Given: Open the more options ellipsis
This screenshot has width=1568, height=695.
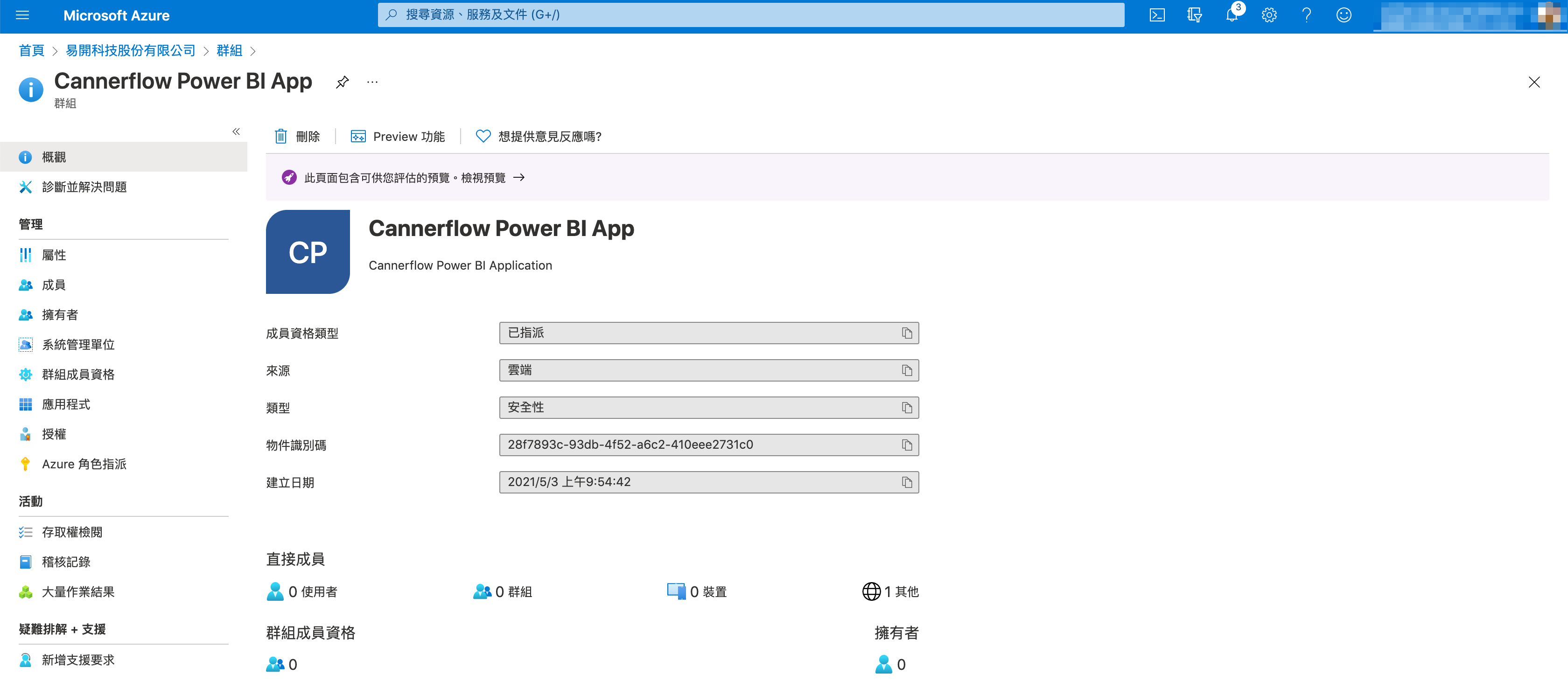Looking at the screenshot, I should (372, 82).
